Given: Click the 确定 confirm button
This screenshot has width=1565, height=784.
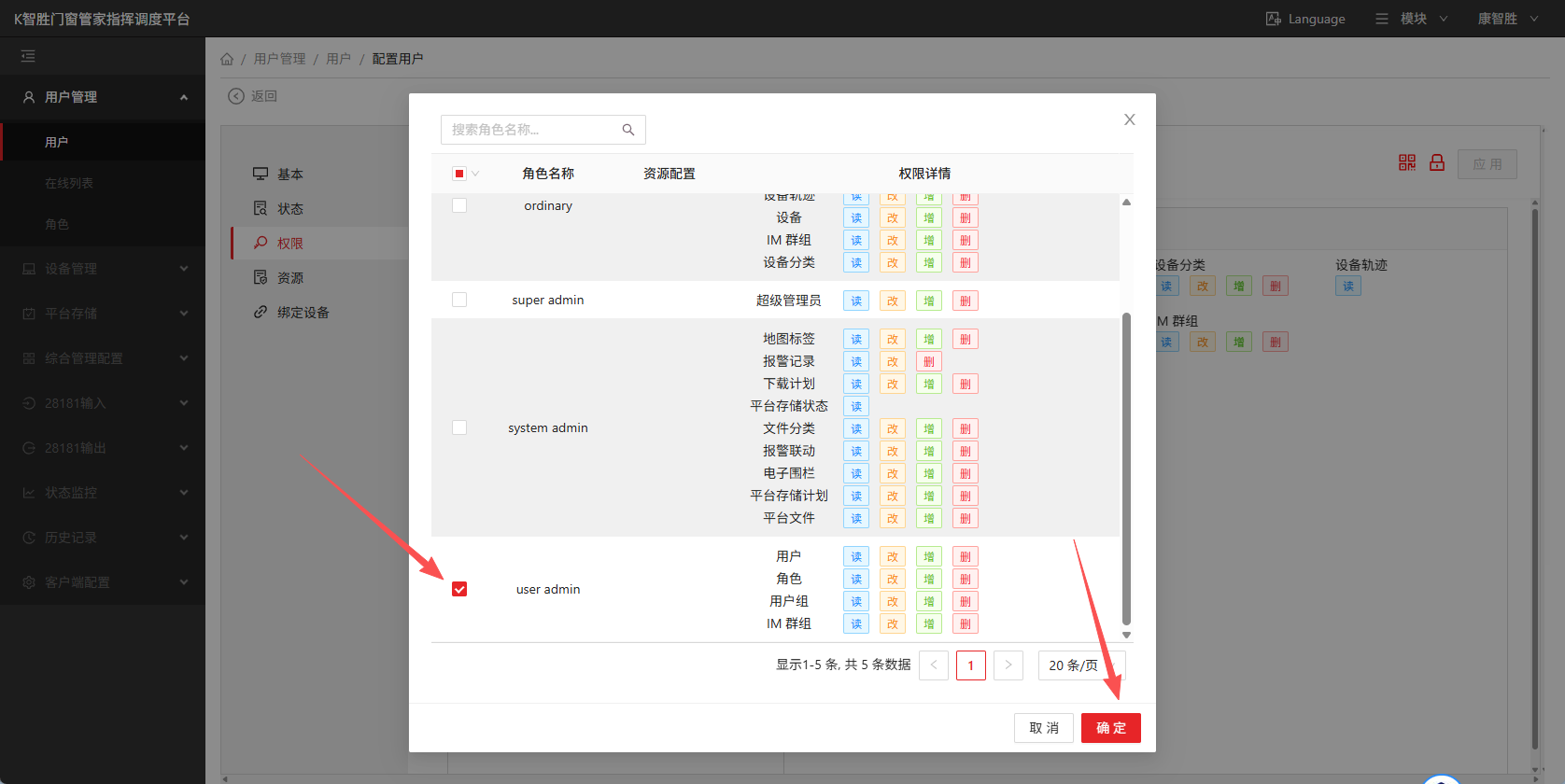Looking at the screenshot, I should click(1110, 728).
